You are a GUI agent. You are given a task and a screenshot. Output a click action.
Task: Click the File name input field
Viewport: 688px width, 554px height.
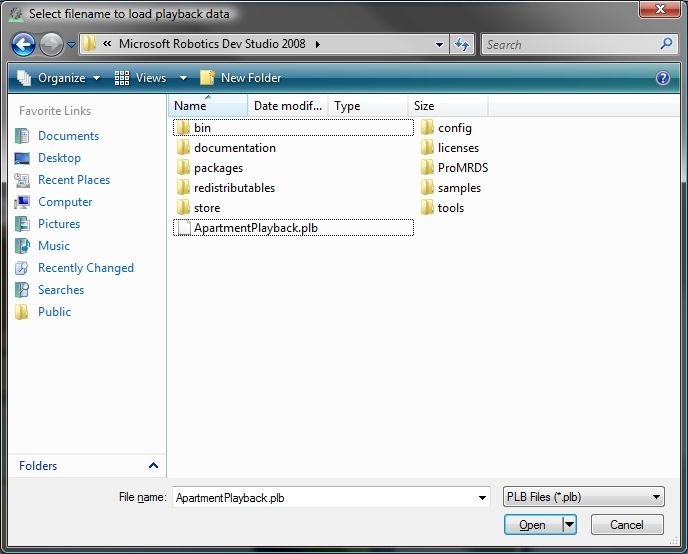(x=331, y=497)
